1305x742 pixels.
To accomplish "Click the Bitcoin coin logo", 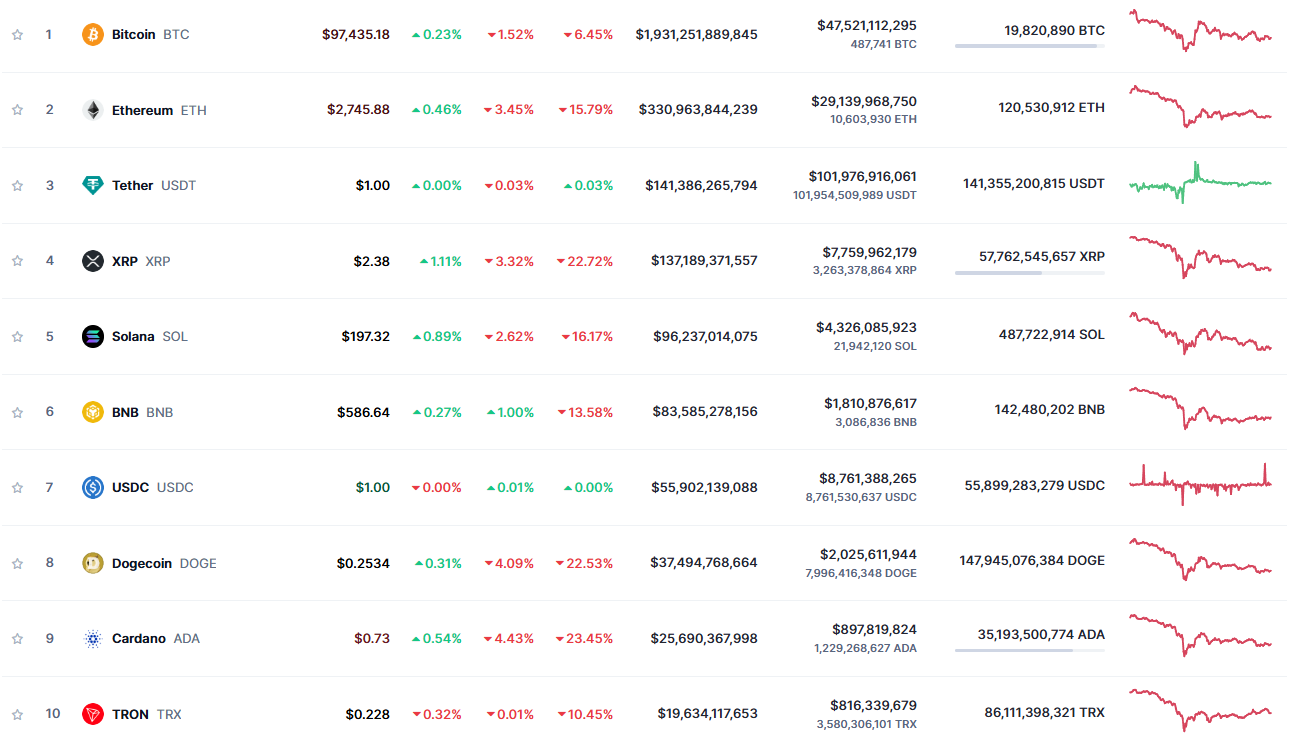I will point(93,34).
